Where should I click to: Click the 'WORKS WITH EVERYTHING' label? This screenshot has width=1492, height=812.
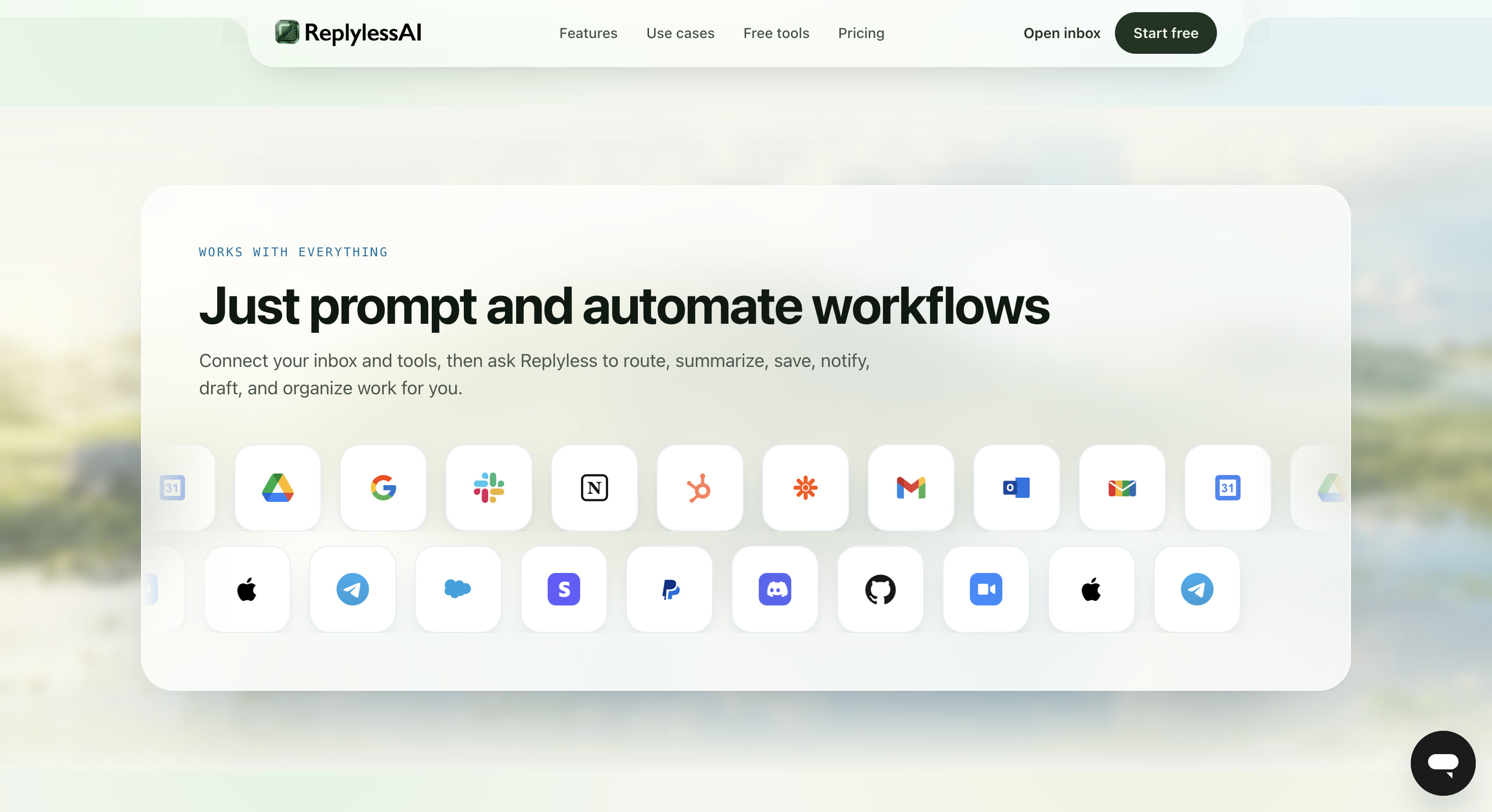pos(293,252)
